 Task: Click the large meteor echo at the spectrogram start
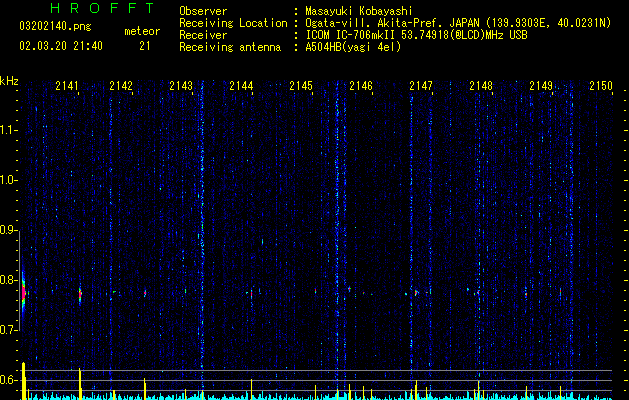23,292
